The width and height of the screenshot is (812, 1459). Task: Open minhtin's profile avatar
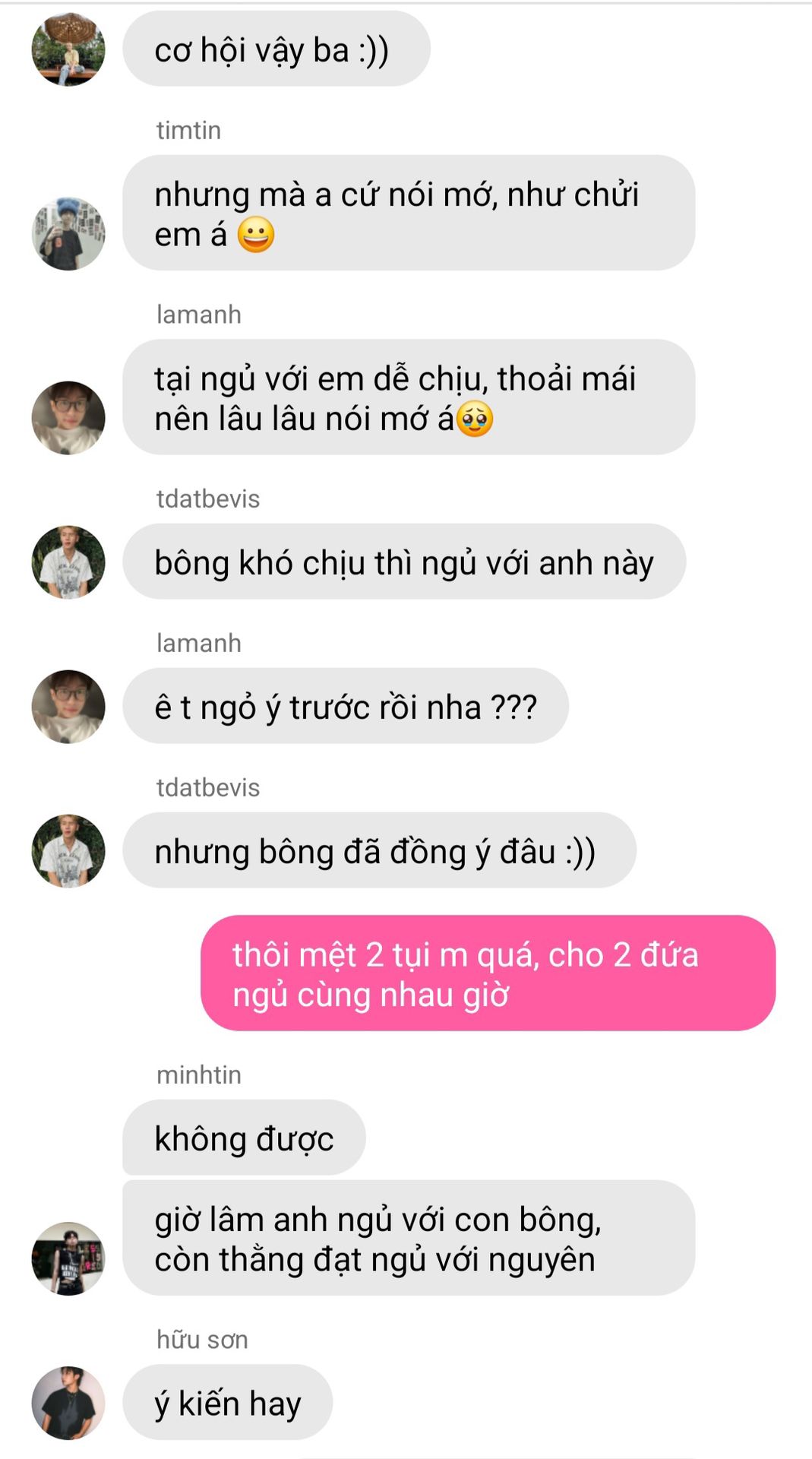coord(68,1258)
